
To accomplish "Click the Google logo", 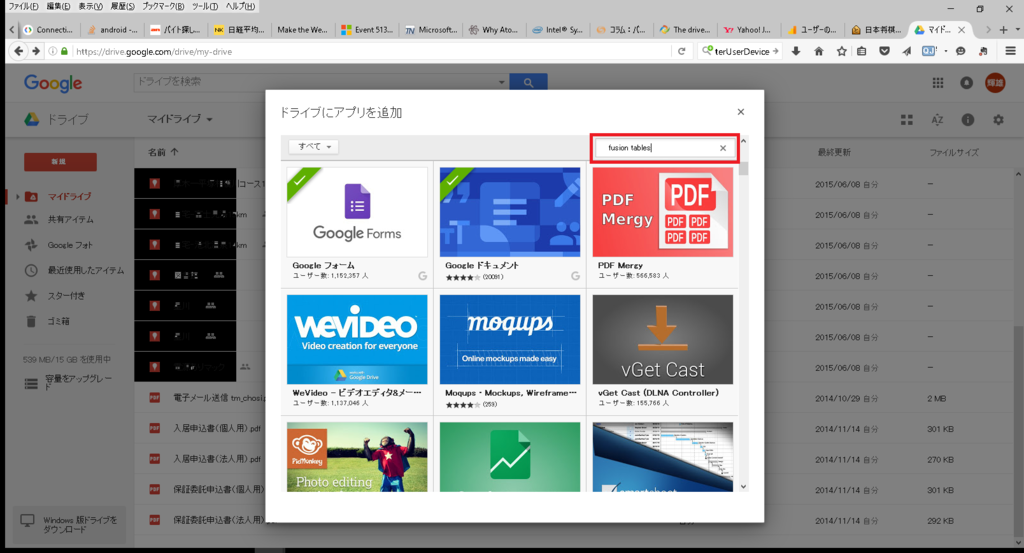I will coord(53,83).
